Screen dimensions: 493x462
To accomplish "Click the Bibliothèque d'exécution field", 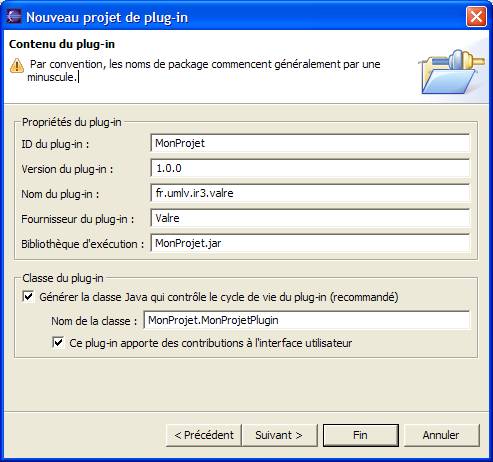I will (310, 243).
